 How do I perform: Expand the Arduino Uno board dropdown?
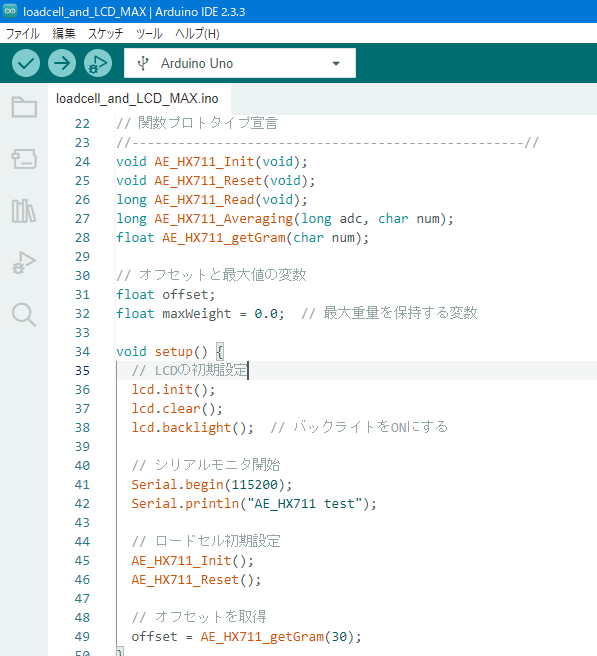tap(336, 64)
